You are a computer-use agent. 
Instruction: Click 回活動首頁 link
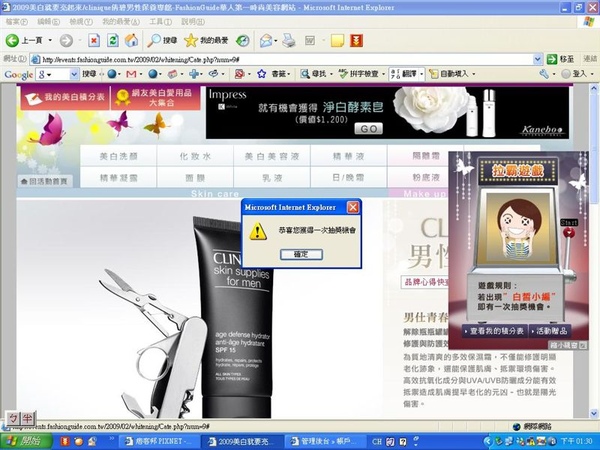[x=44, y=181]
